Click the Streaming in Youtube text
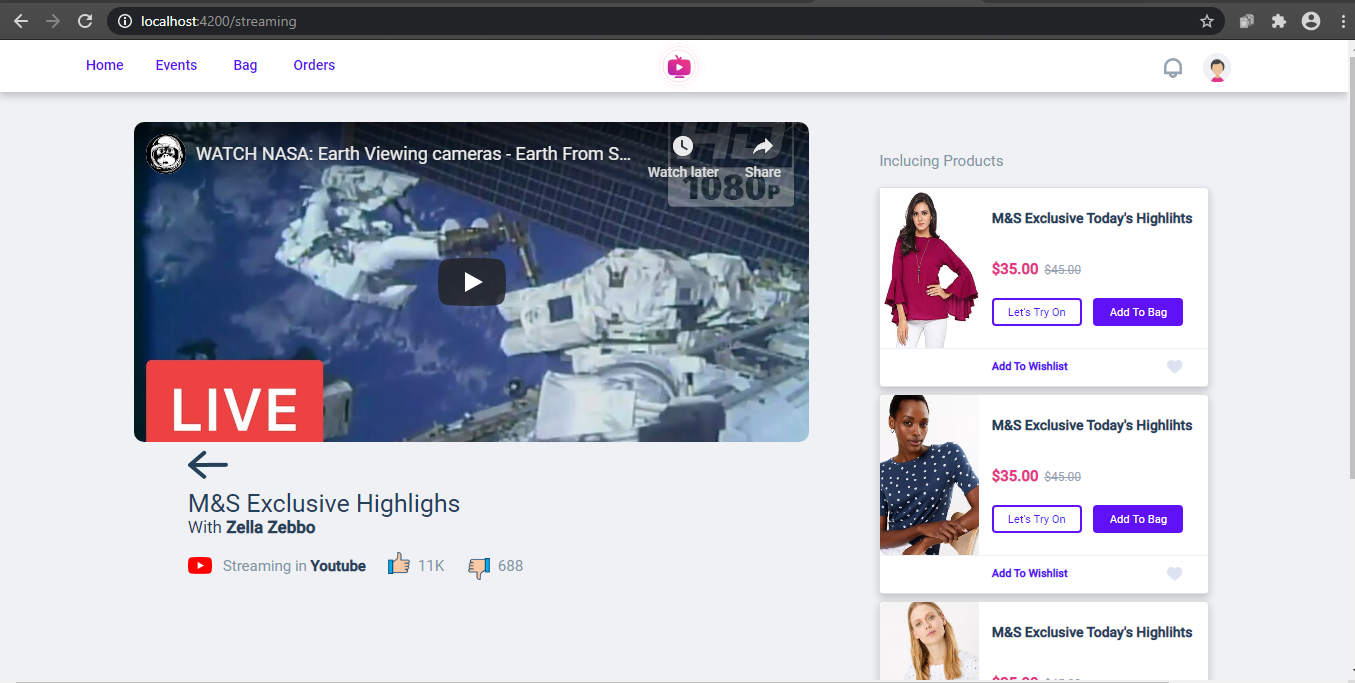1355x683 pixels. (x=294, y=566)
